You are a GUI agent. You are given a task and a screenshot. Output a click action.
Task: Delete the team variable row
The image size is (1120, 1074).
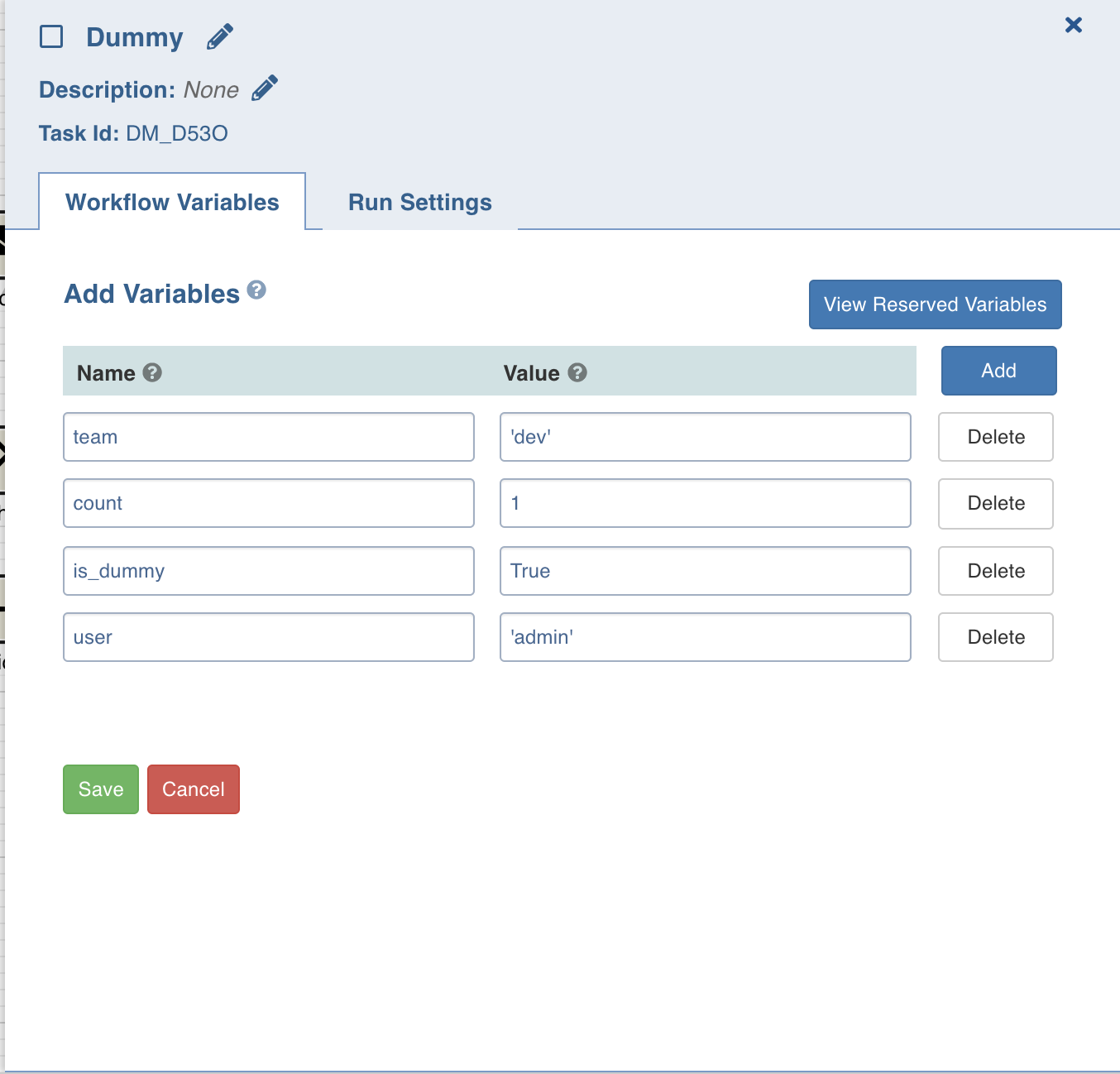coord(996,437)
